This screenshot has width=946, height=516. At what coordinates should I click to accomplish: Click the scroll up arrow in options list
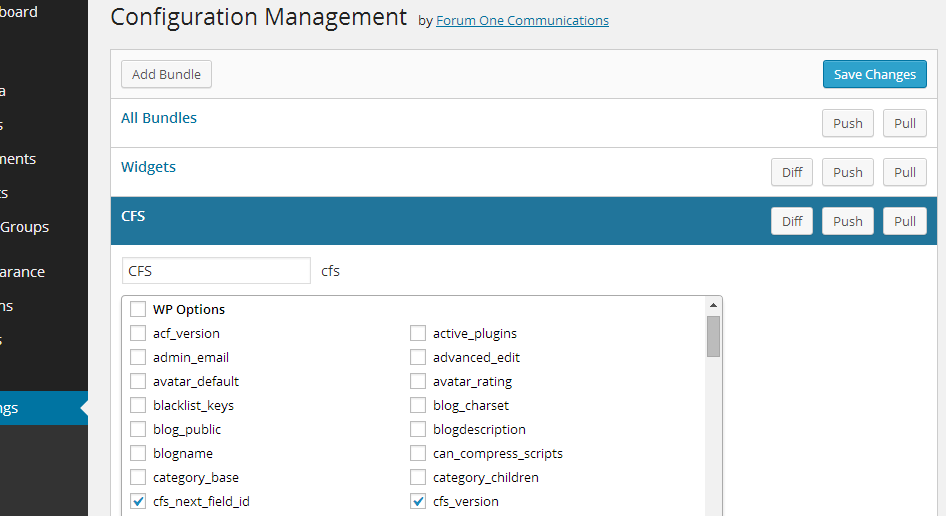(x=713, y=305)
